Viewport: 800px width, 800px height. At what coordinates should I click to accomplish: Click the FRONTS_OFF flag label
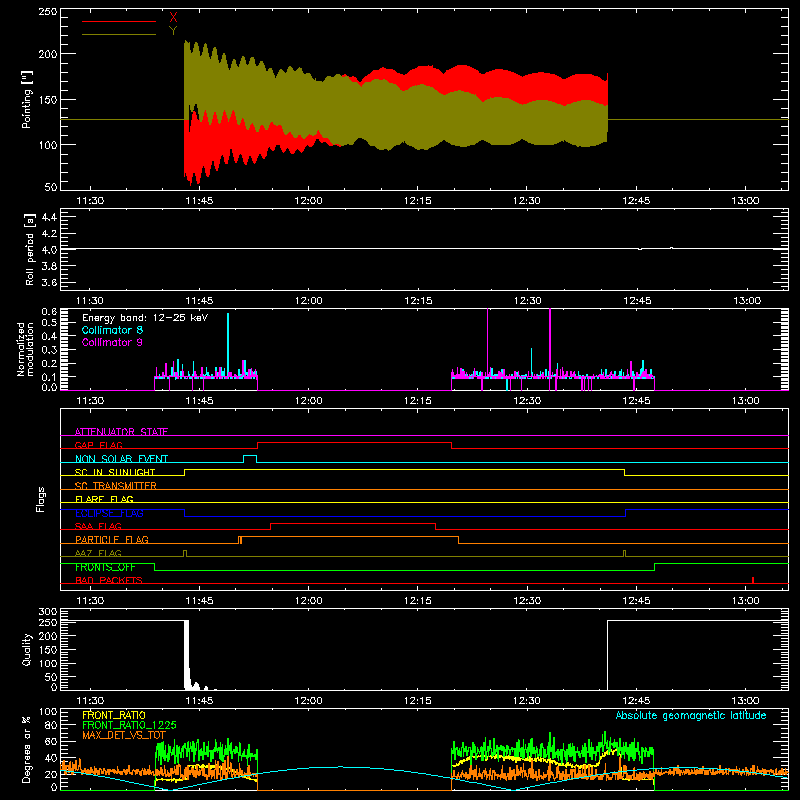pyautogui.click(x=105, y=567)
